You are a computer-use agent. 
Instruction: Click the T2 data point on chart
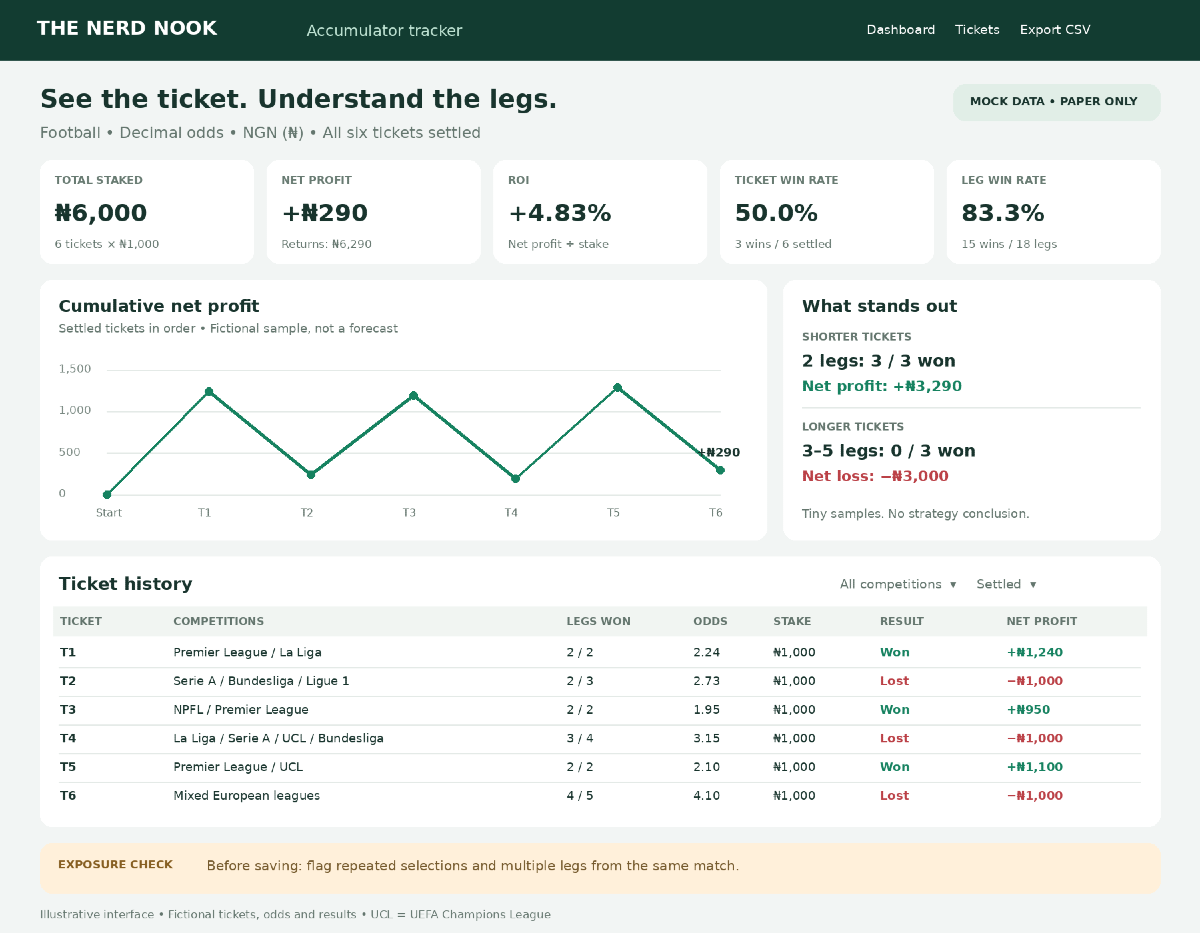click(x=311, y=474)
